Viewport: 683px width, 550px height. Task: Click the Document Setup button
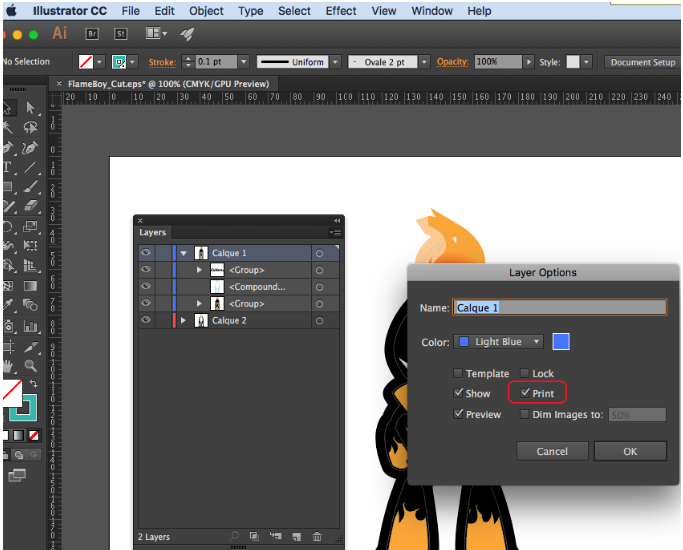click(x=643, y=62)
